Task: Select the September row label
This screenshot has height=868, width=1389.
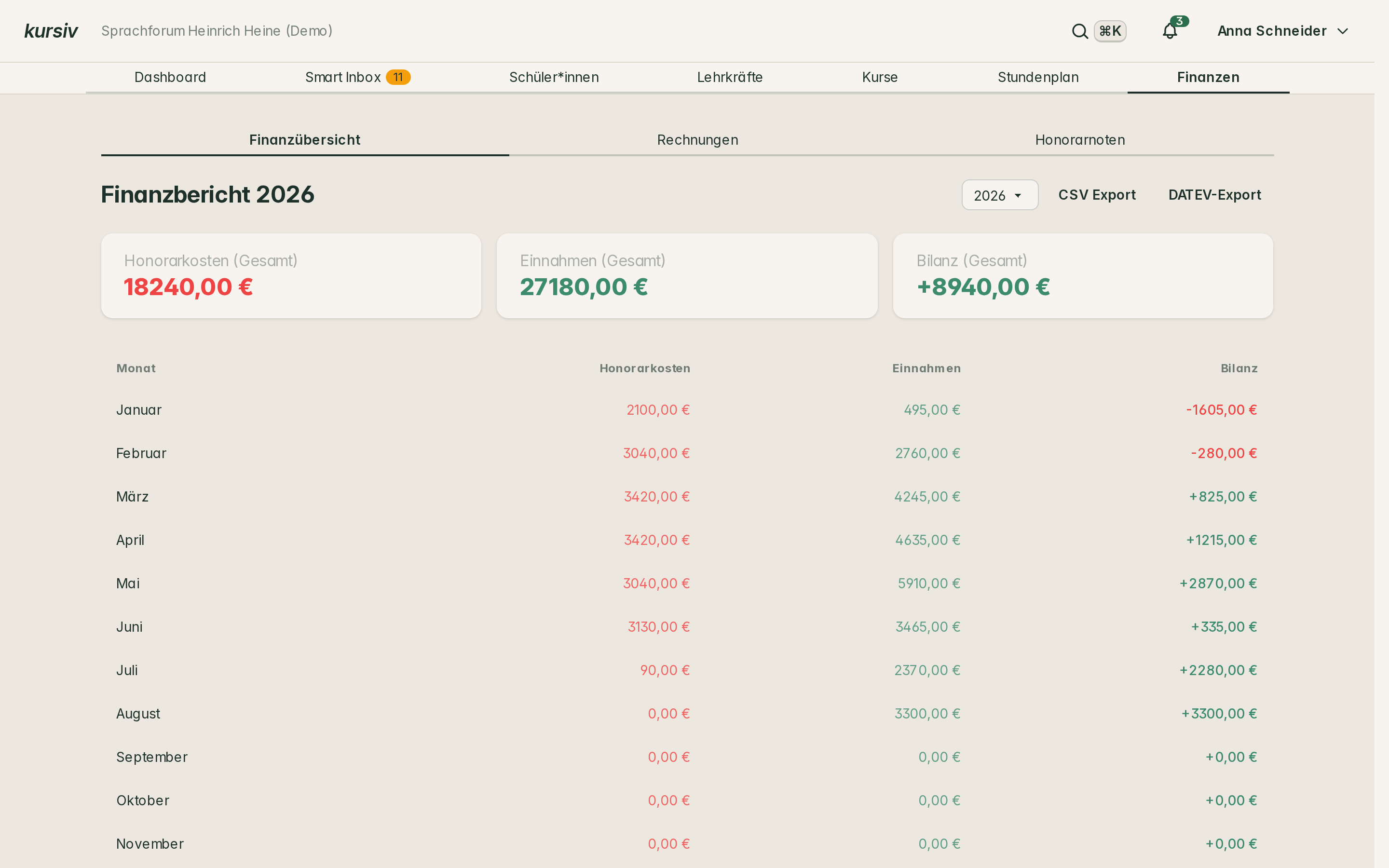Action: tap(152, 757)
